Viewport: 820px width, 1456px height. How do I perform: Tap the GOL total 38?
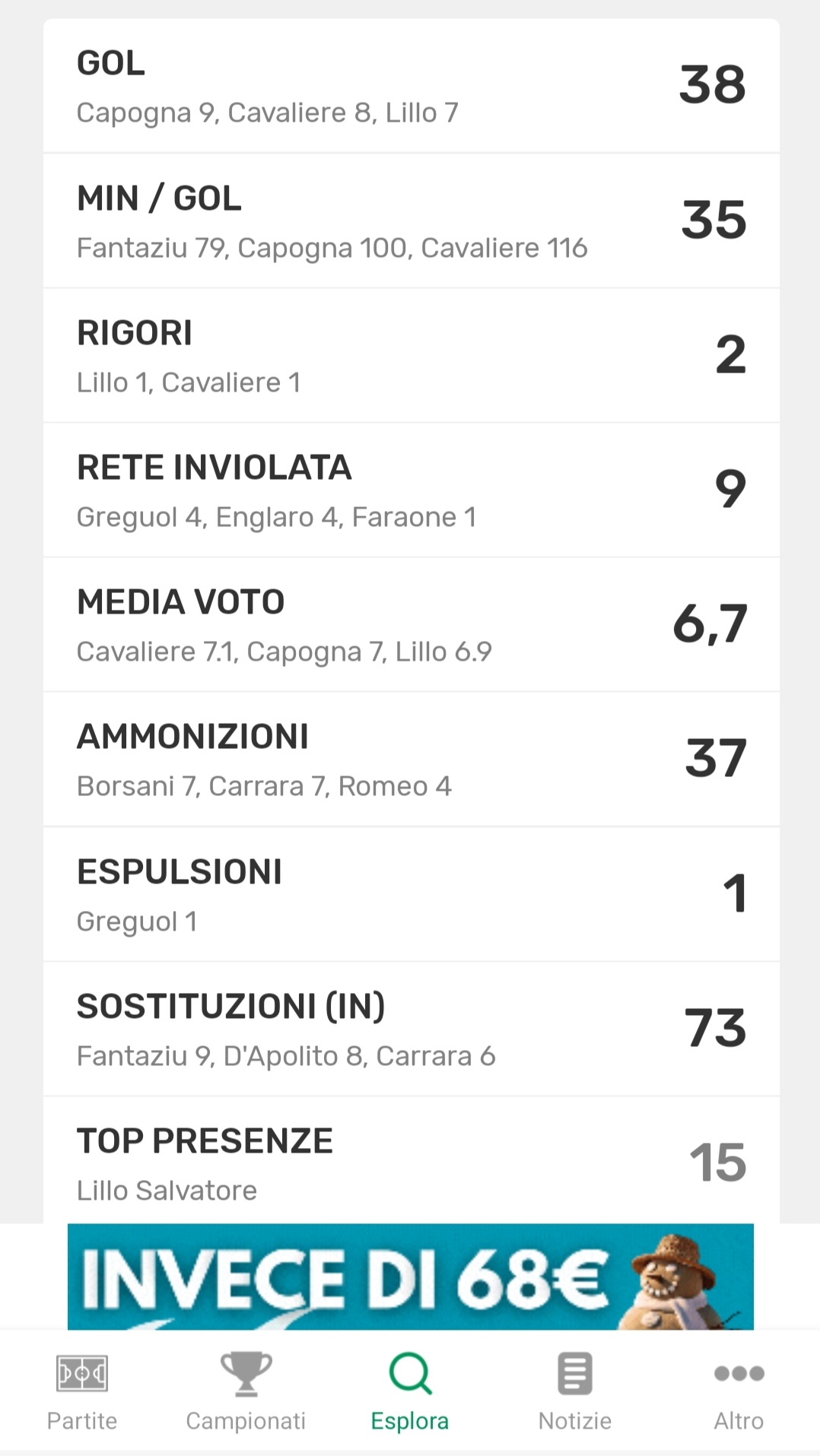coord(712,84)
